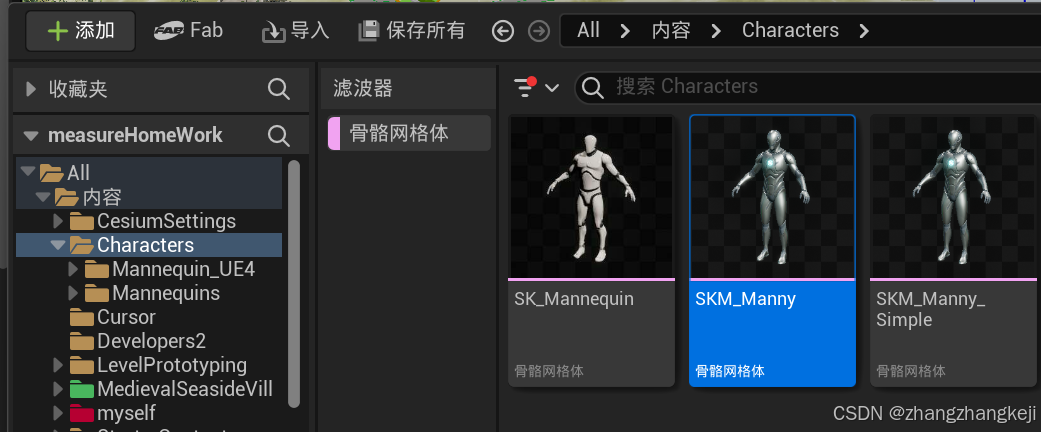The image size is (1041, 432).
Task: Click 保存所有 save all button
Action: tap(412, 31)
